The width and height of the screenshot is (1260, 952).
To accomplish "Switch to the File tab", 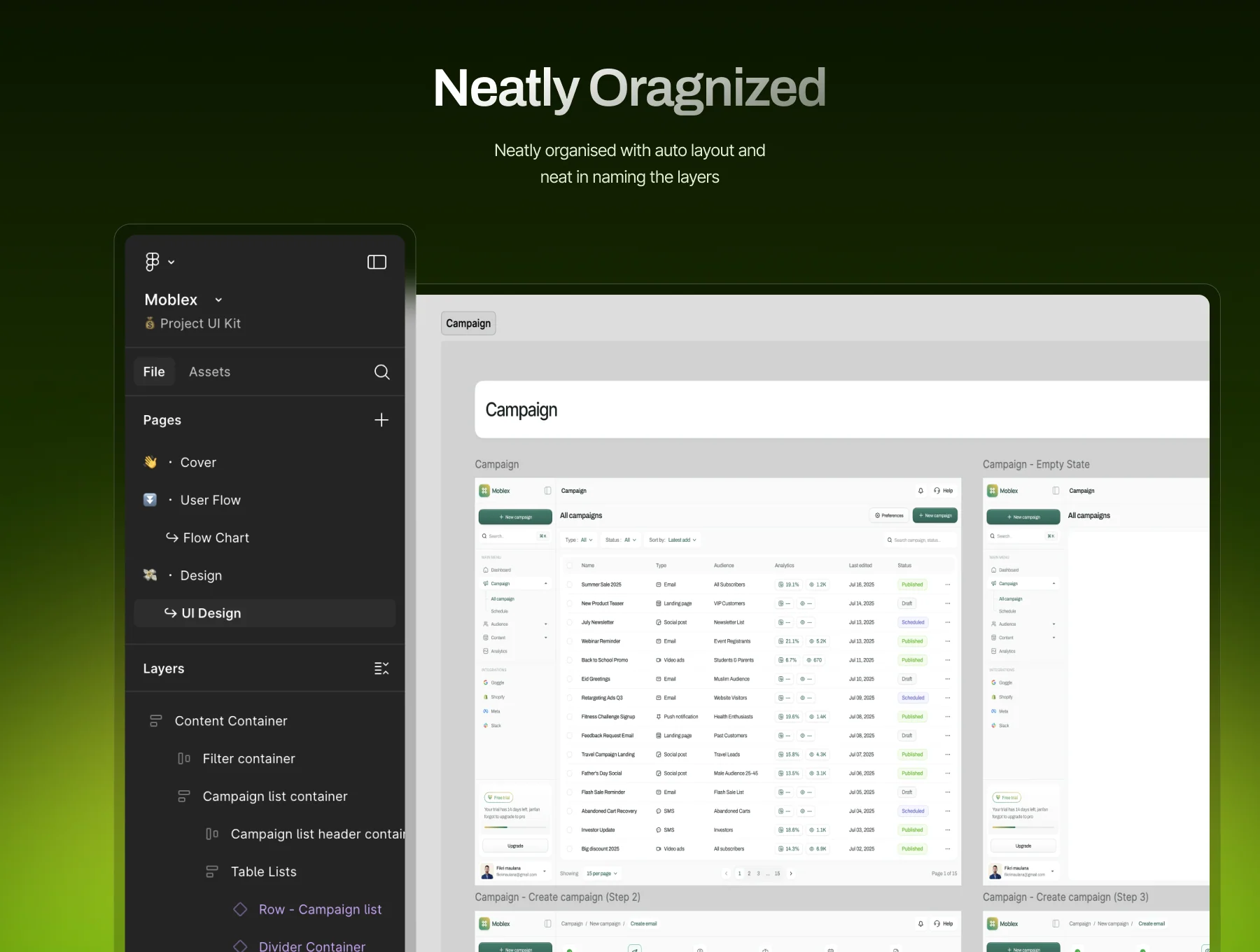I will (154, 372).
